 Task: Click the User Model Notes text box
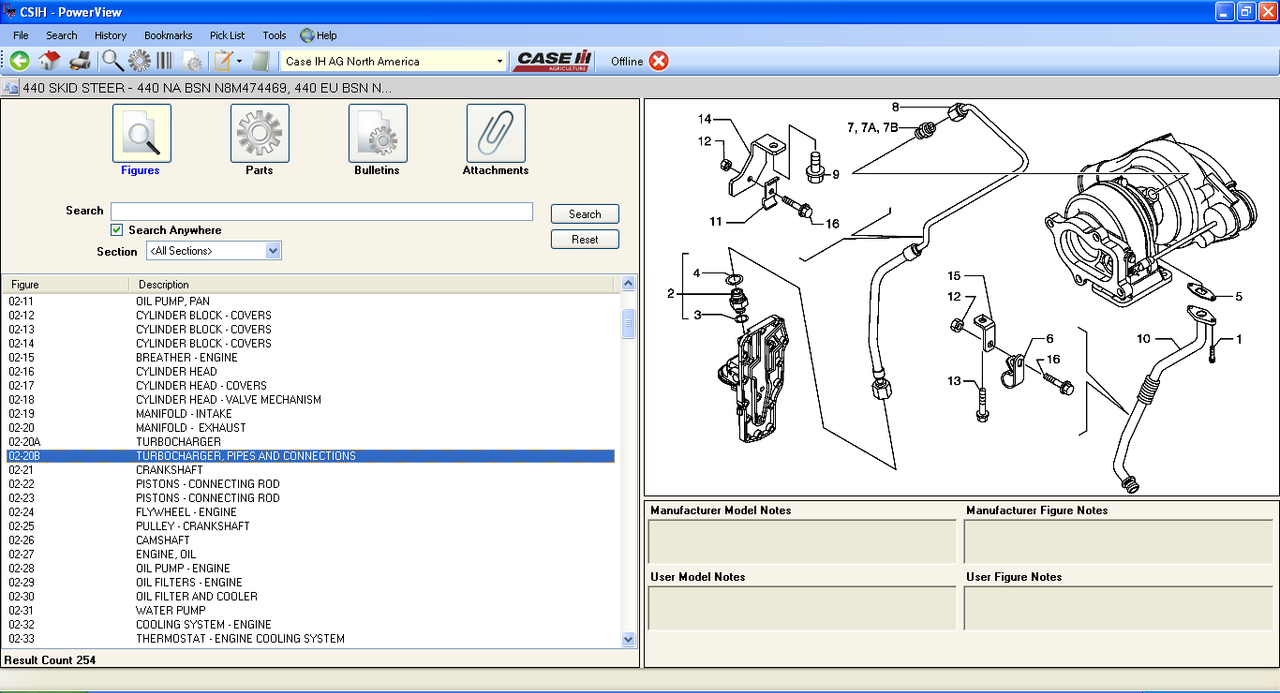tap(802, 608)
